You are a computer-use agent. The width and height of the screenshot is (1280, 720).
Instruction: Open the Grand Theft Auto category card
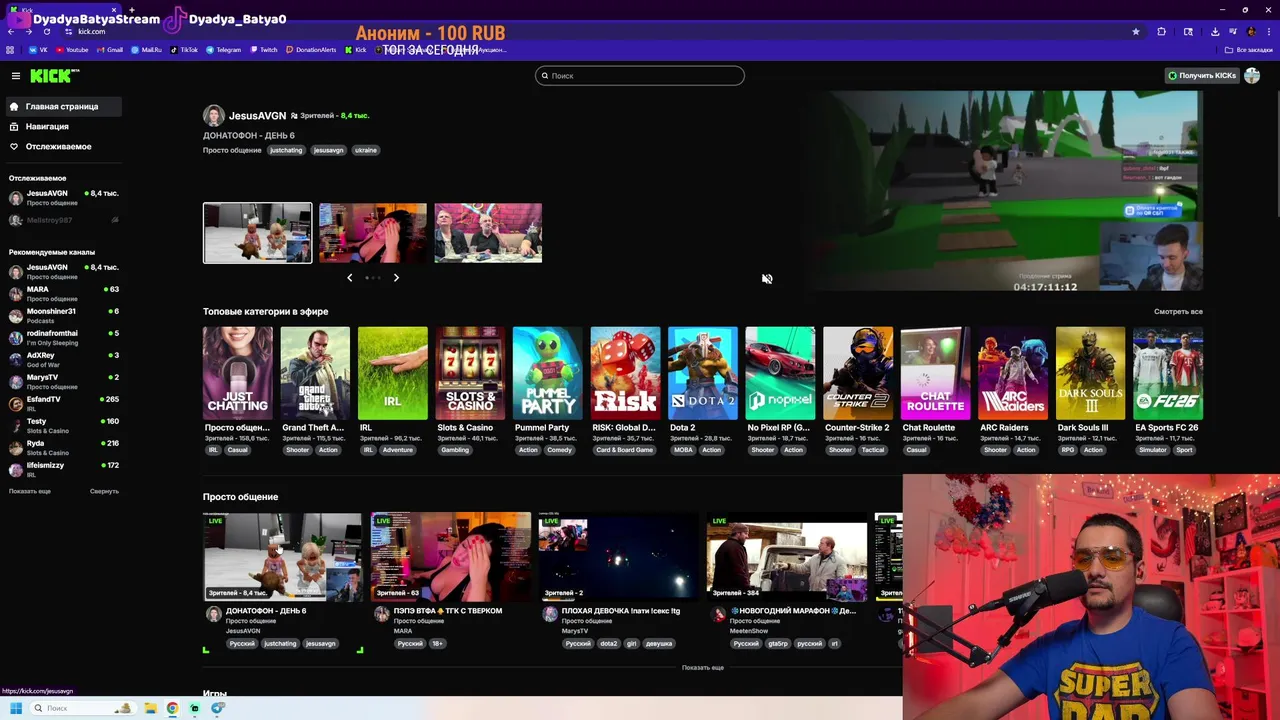click(x=315, y=373)
